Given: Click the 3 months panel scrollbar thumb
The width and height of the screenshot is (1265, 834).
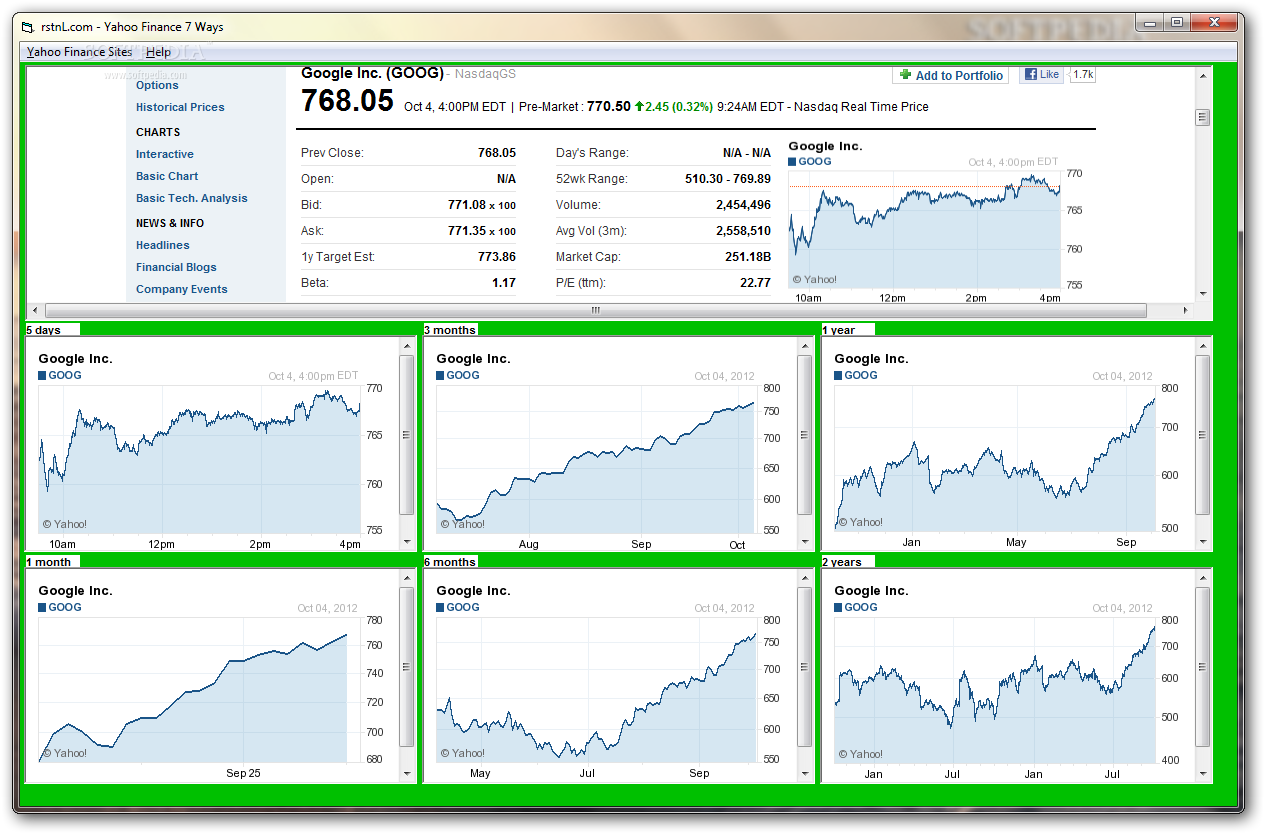Looking at the screenshot, I should pyautogui.click(x=805, y=434).
